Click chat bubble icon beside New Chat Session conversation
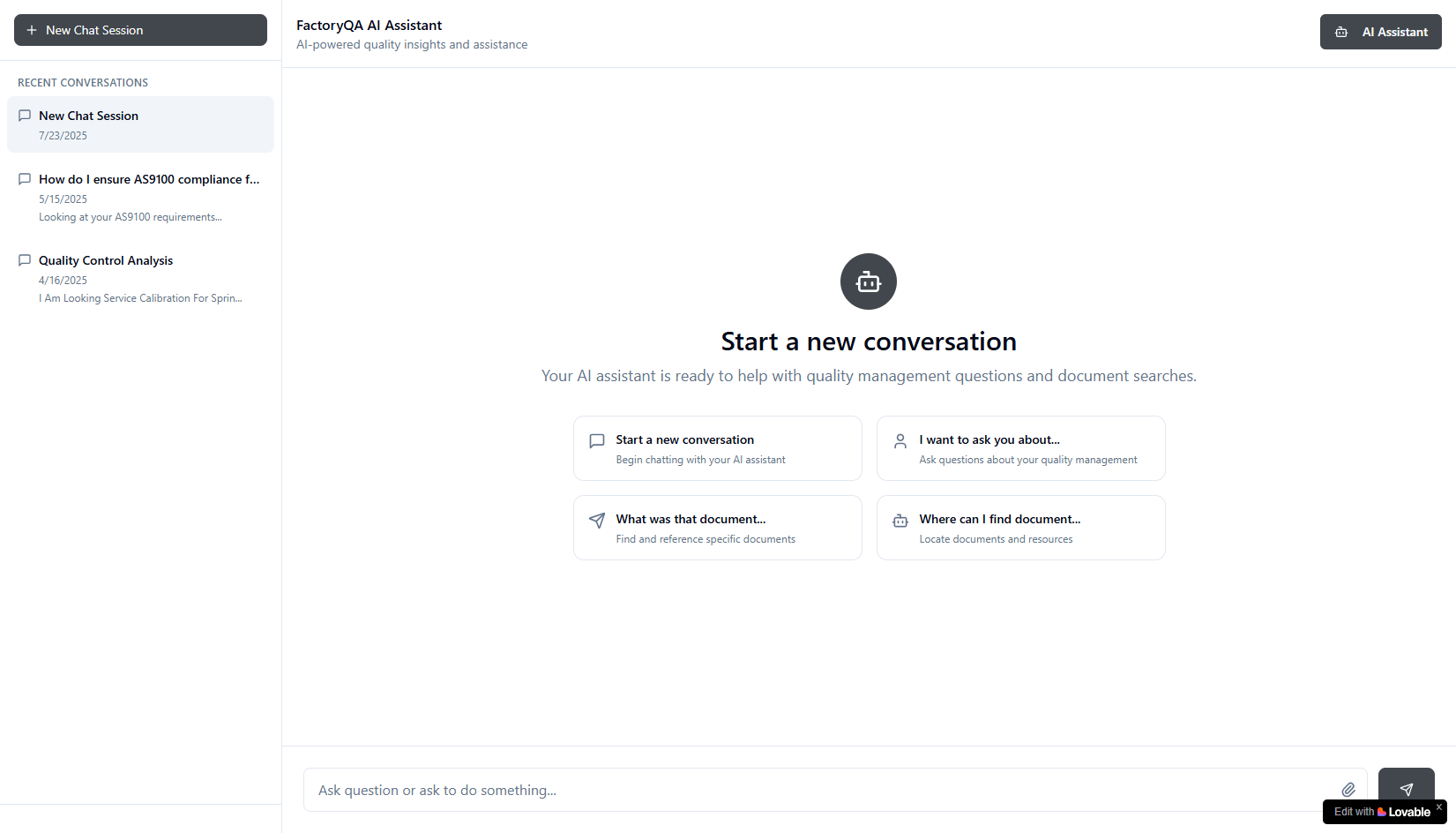The image size is (1456, 833). [25, 116]
